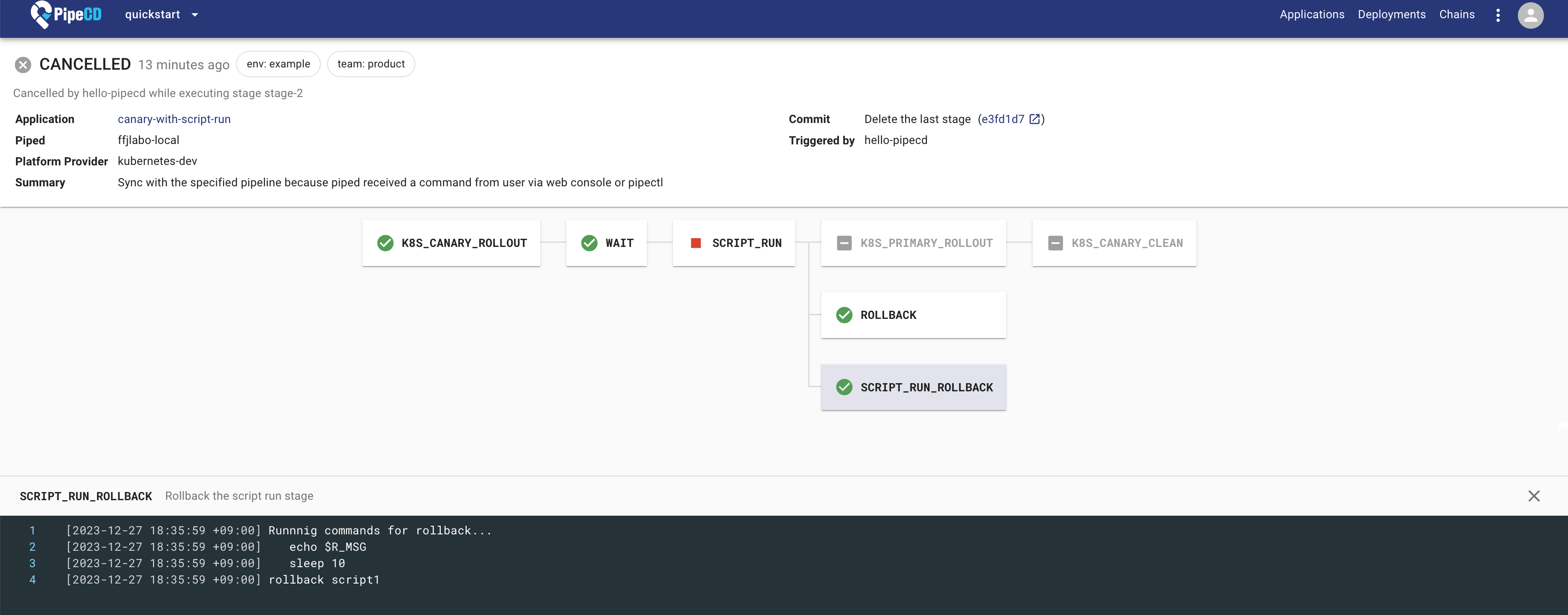Open the canary-with-script-run application link
Viewport: 1568px width, 615px height.
(174, 119)
